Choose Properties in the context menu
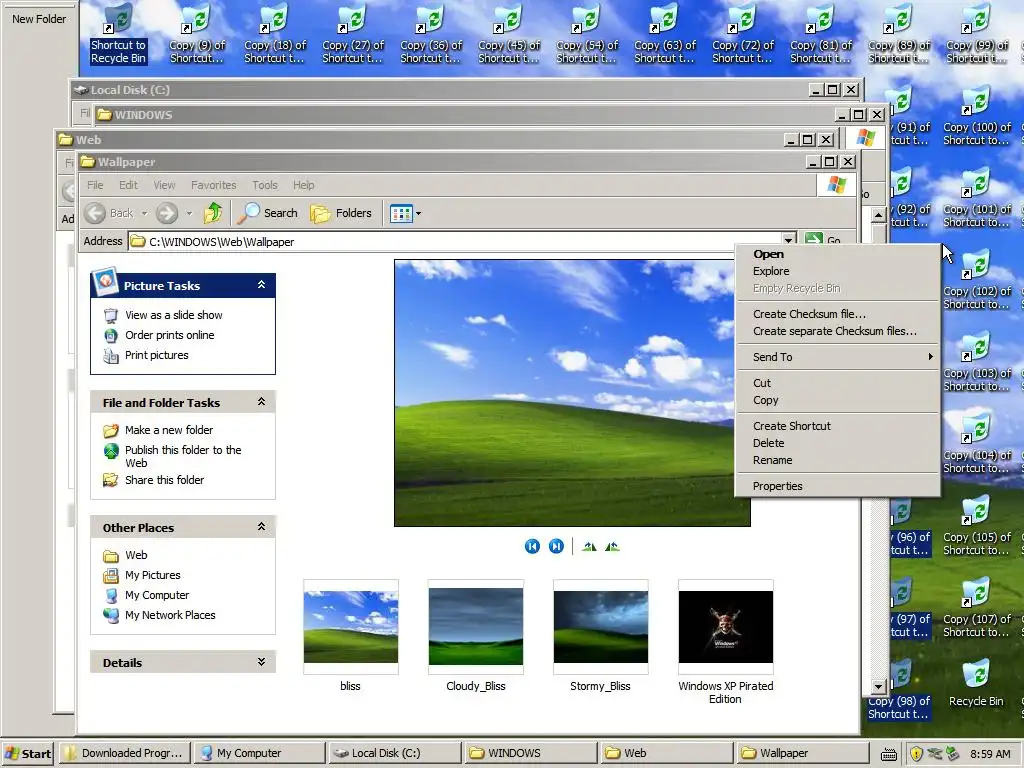Screen dimensions: 1024x768 click(838, 486)
